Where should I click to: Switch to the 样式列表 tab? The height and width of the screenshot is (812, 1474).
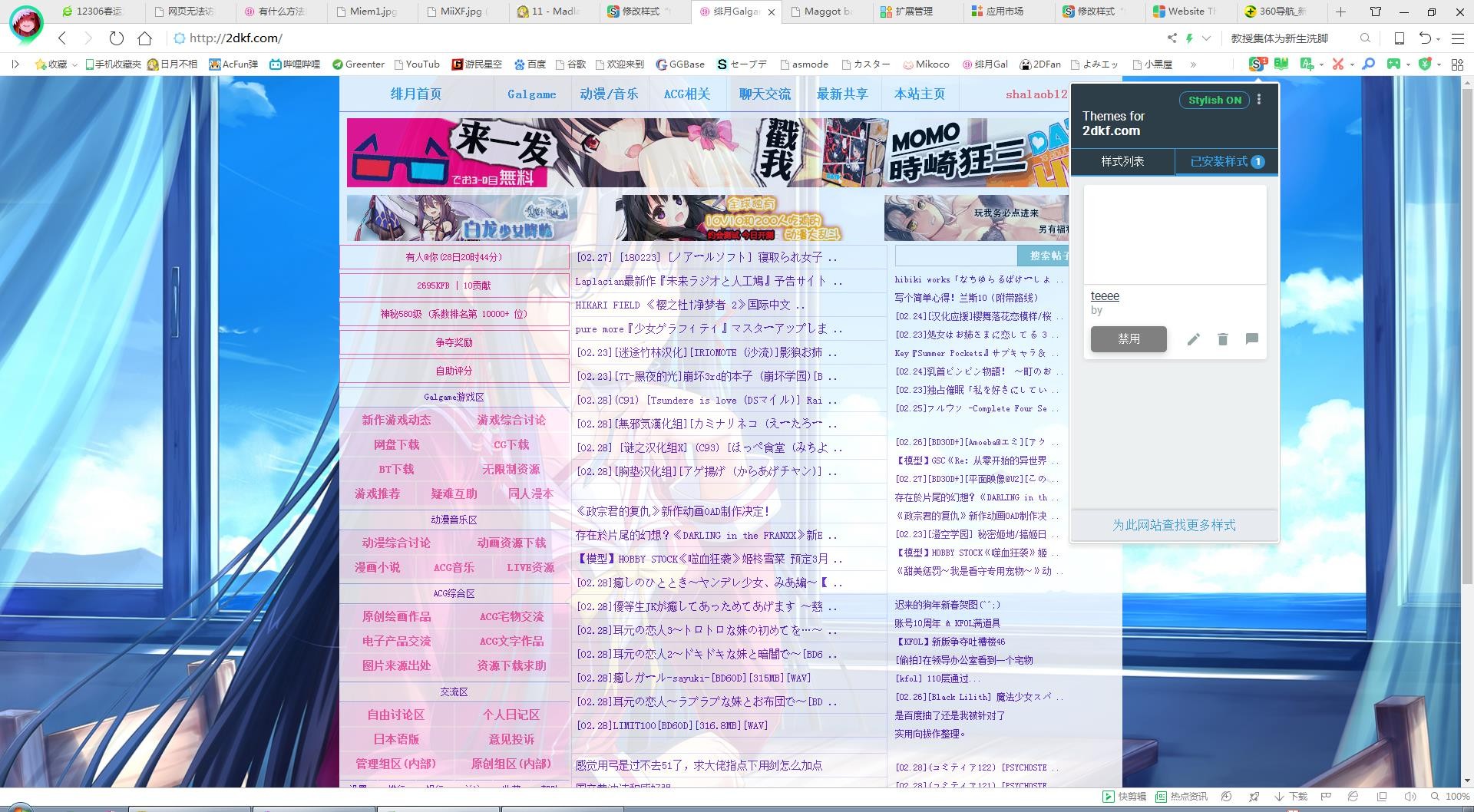coord(1122,161)
